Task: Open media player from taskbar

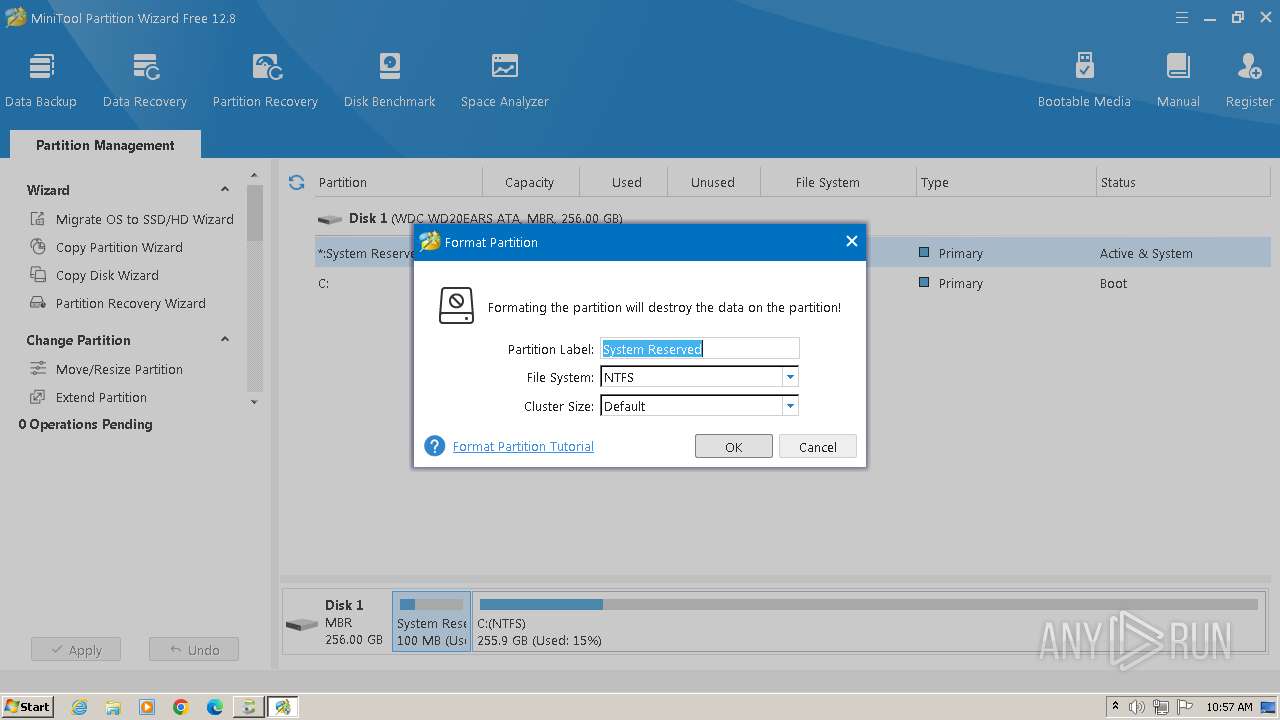Action: click(147, 707)
